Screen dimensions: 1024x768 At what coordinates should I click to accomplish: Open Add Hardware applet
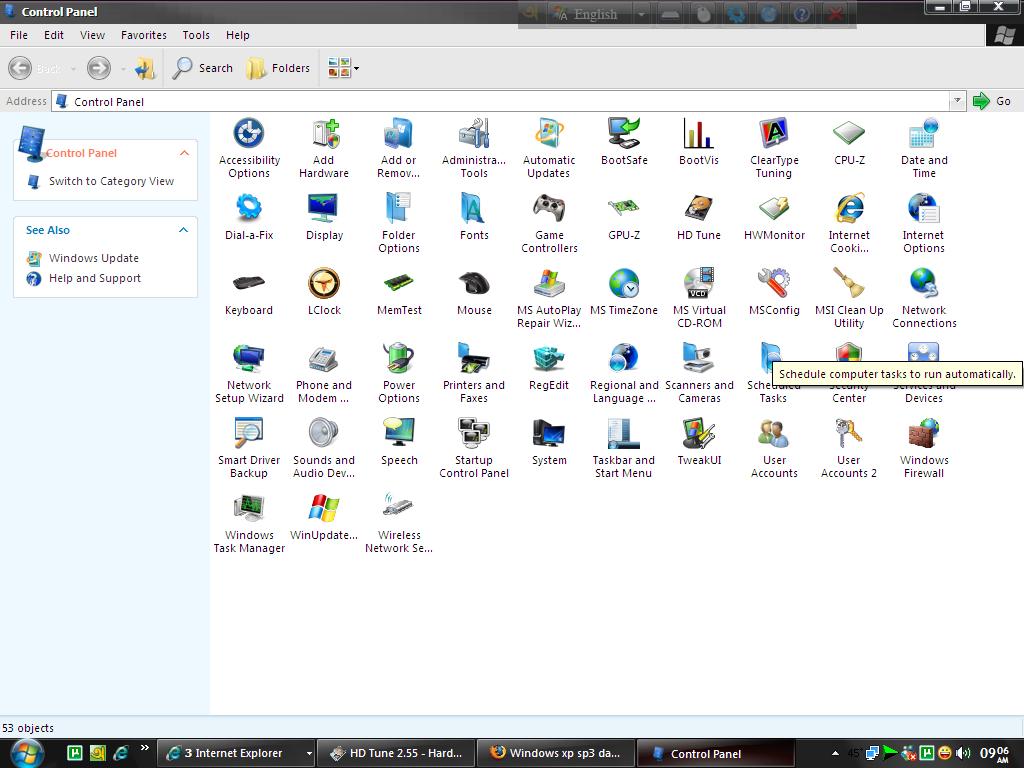point(324,134)
